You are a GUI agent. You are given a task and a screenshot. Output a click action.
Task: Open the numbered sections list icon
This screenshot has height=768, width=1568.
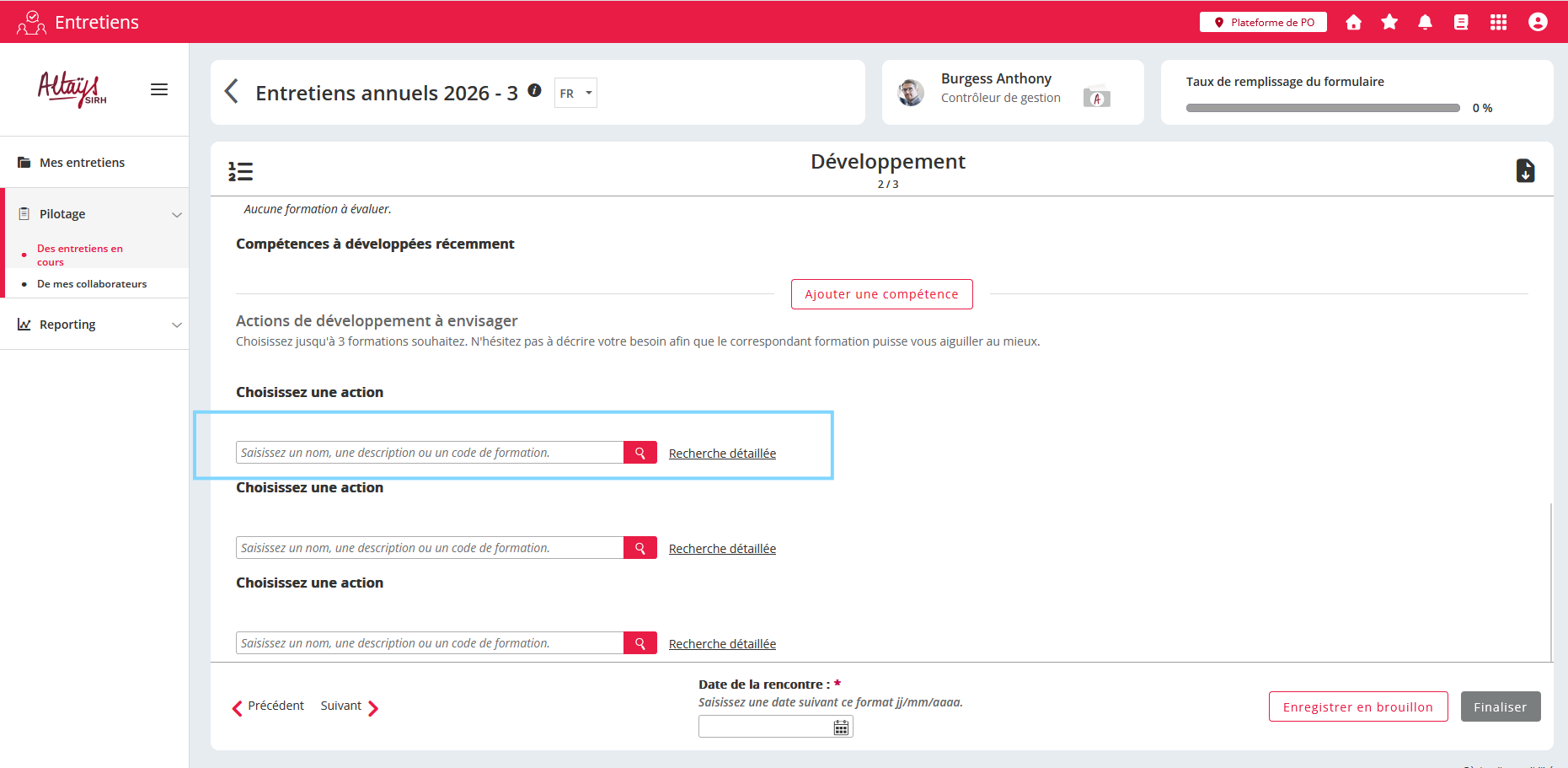240,172
